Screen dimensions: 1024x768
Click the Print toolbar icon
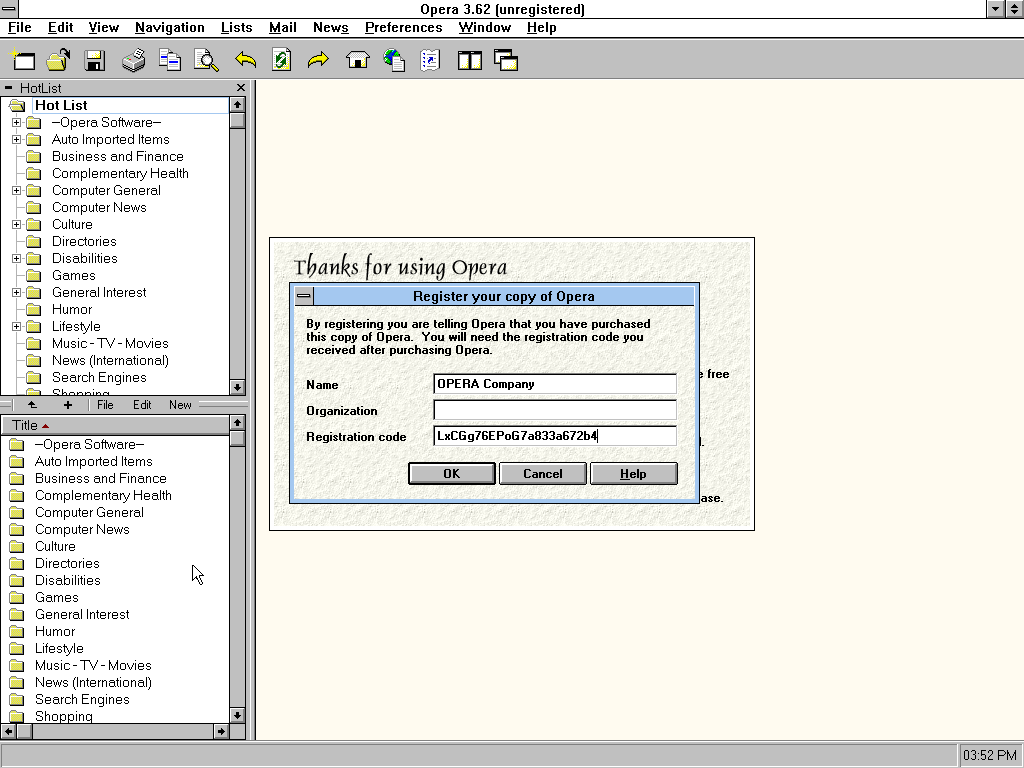(133, 60)
